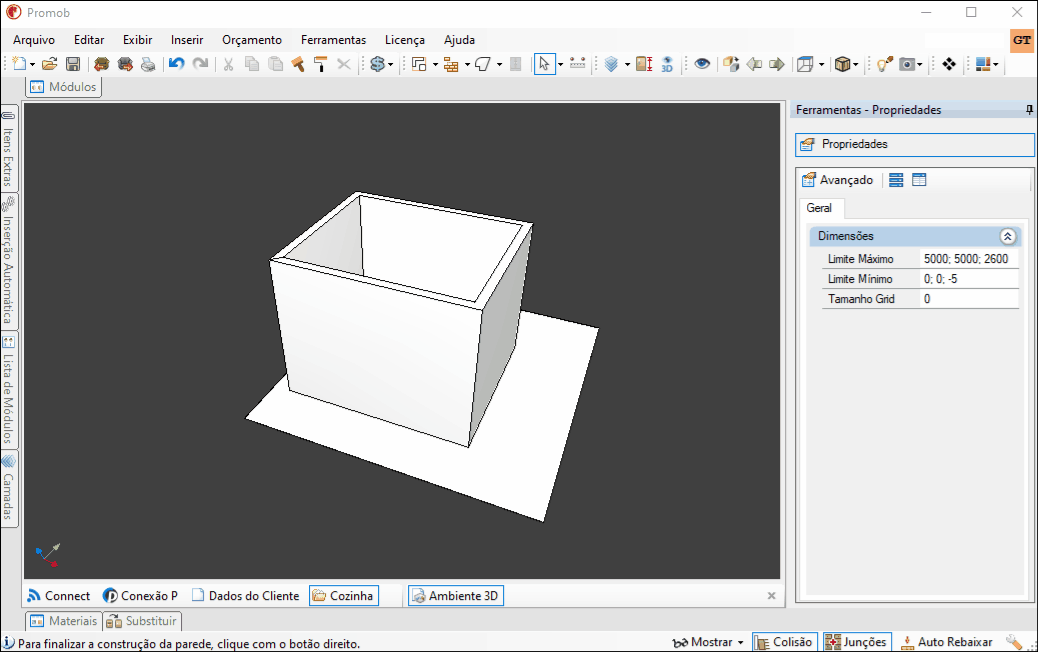Save the project with the floppy disk icon
1038x652 pixels.
(x=73, y=64)
